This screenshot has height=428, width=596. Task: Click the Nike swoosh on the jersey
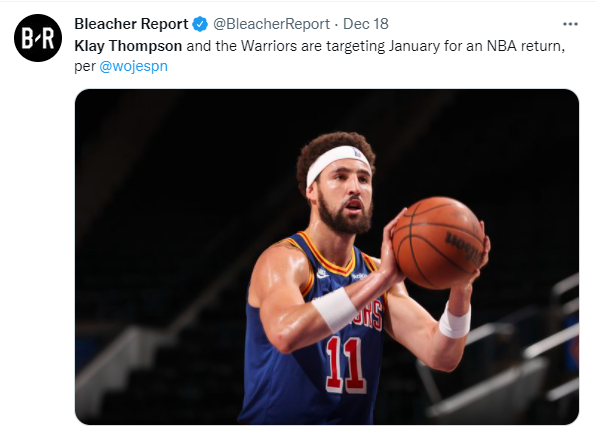[323, 273]
